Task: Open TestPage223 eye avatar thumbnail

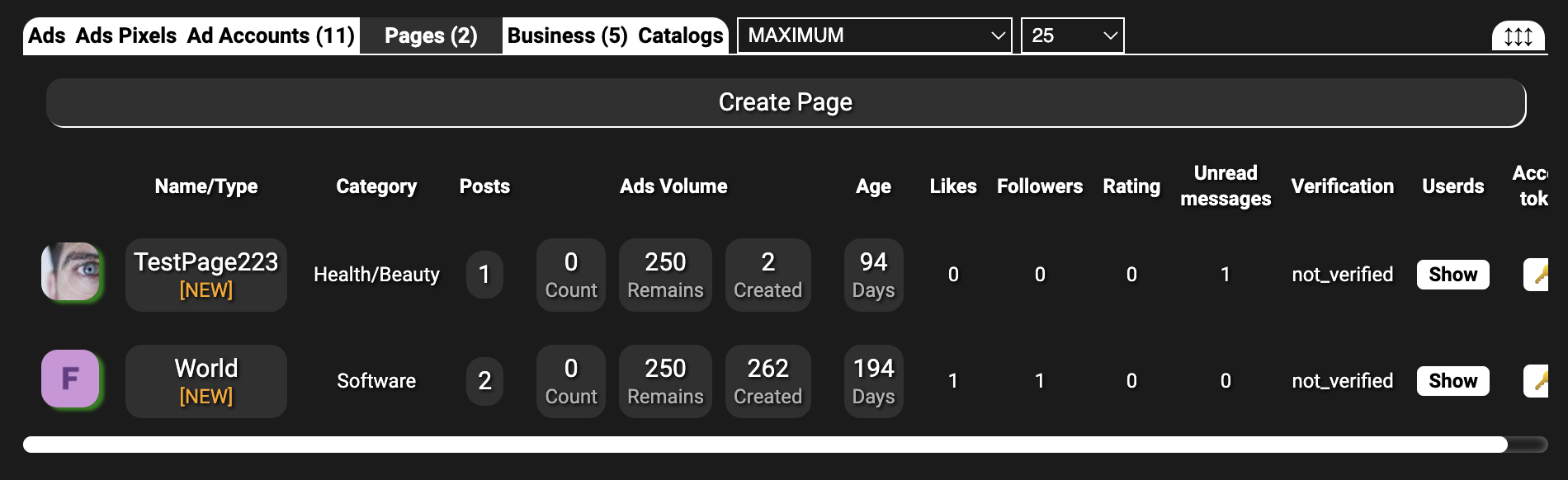Action: coord(71,271)
